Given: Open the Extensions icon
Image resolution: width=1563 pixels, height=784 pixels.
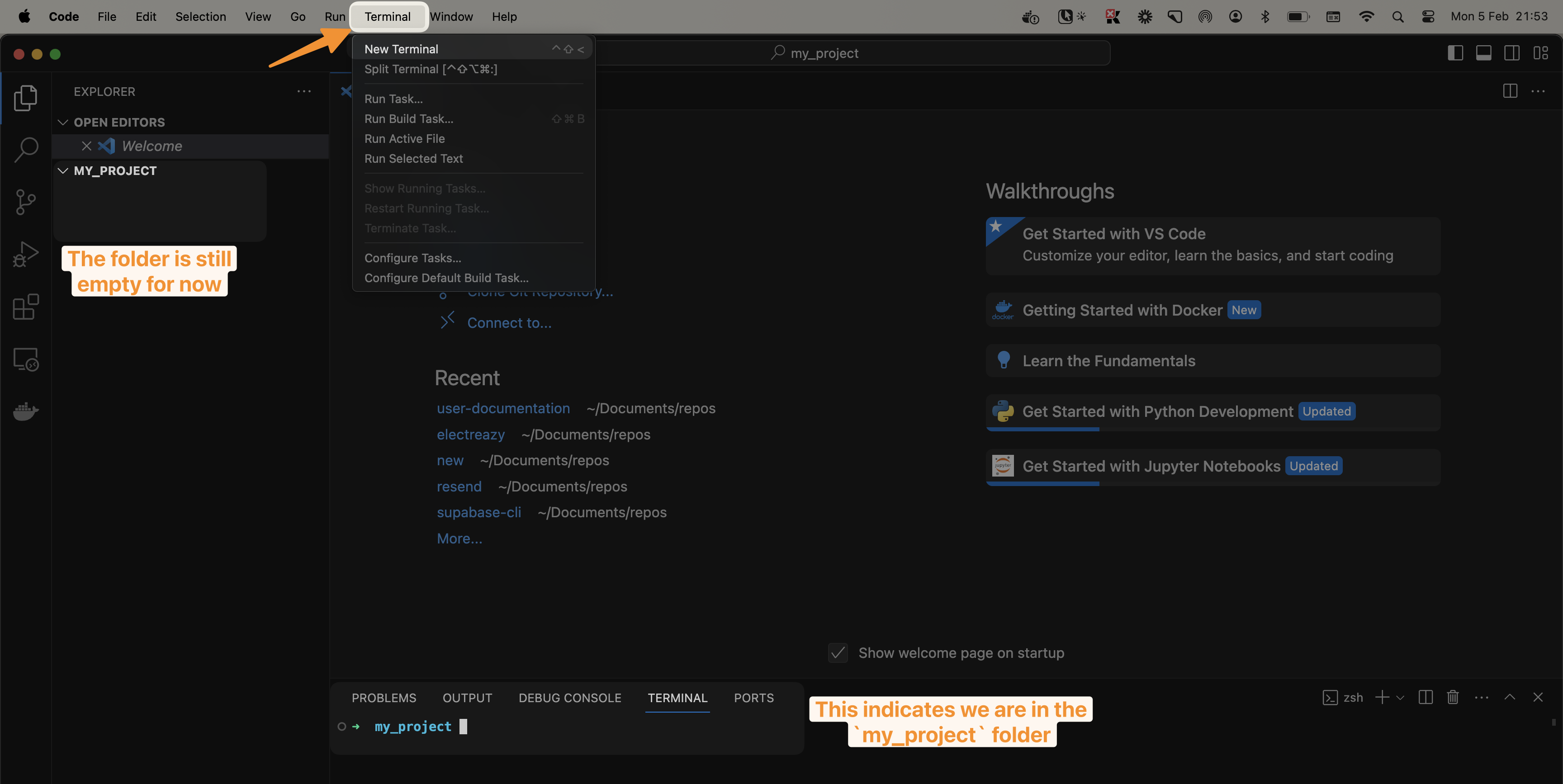Looking at the screenshot, I should click(x=25, y=307).
